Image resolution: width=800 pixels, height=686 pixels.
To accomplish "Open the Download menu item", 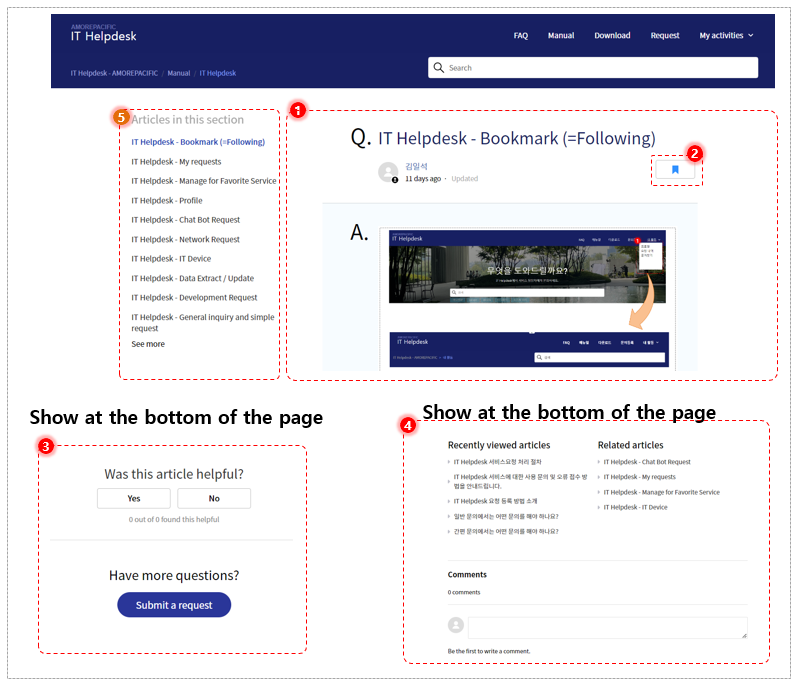I will [612, 35].
